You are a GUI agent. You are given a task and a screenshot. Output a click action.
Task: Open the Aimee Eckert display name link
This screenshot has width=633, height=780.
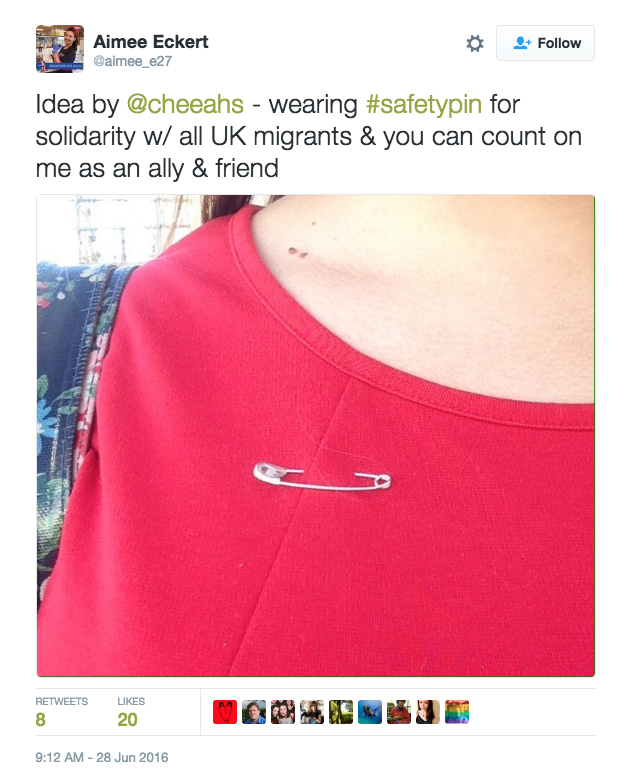[151, 42]
